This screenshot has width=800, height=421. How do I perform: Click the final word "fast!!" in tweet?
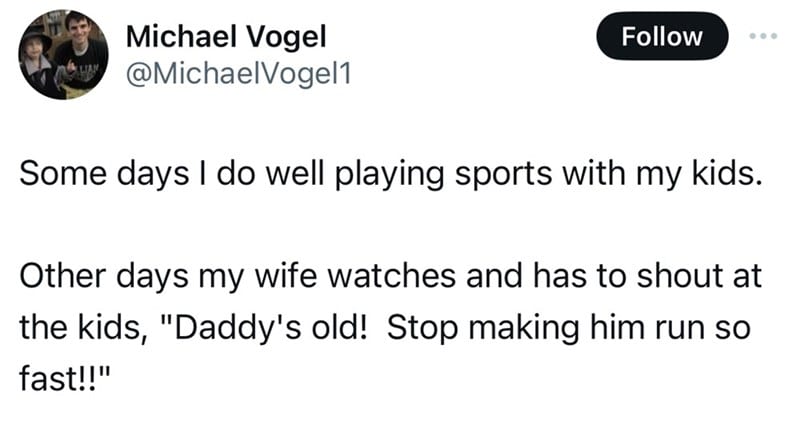tap(65, 379)
